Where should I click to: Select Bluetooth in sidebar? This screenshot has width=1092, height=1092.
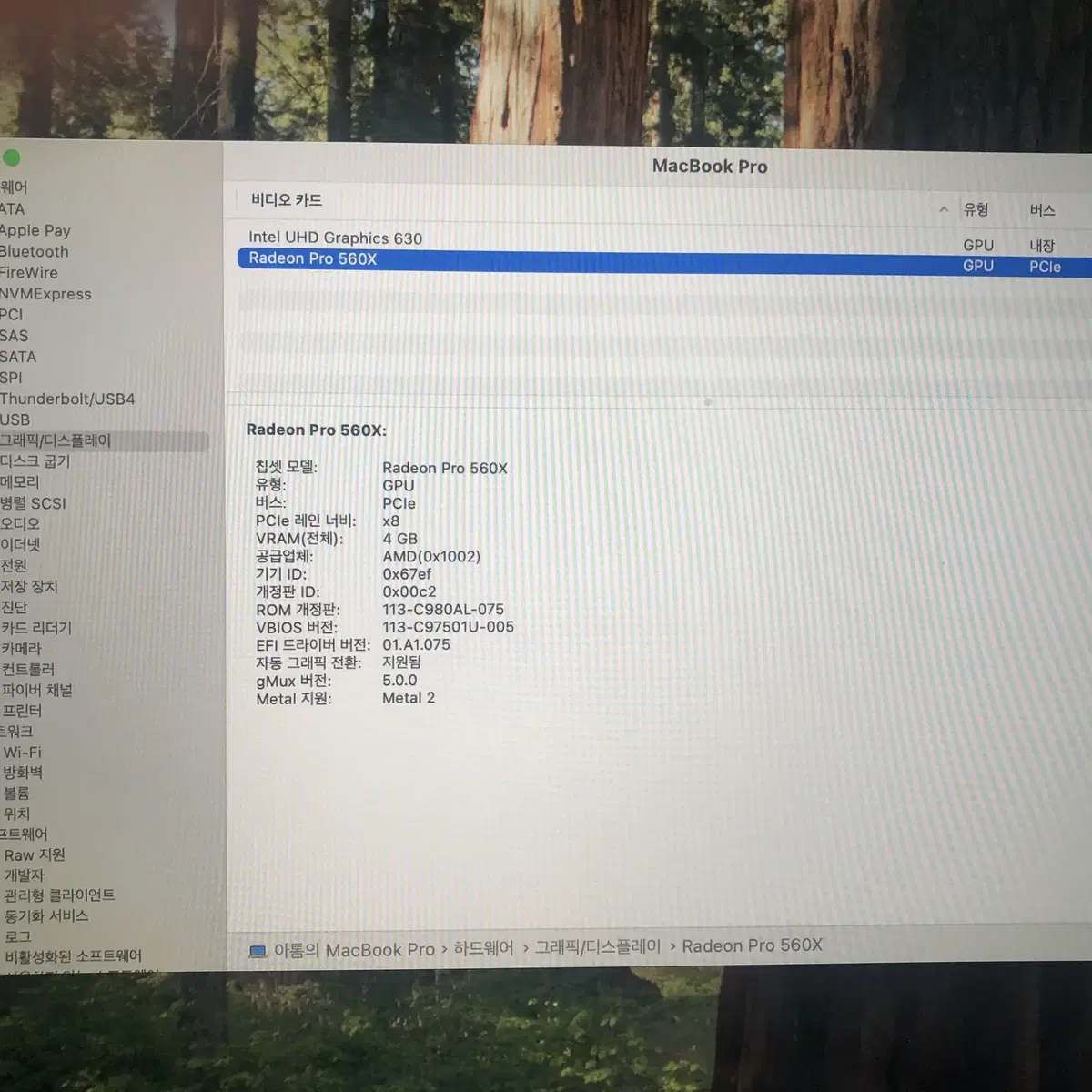point(34,252)
